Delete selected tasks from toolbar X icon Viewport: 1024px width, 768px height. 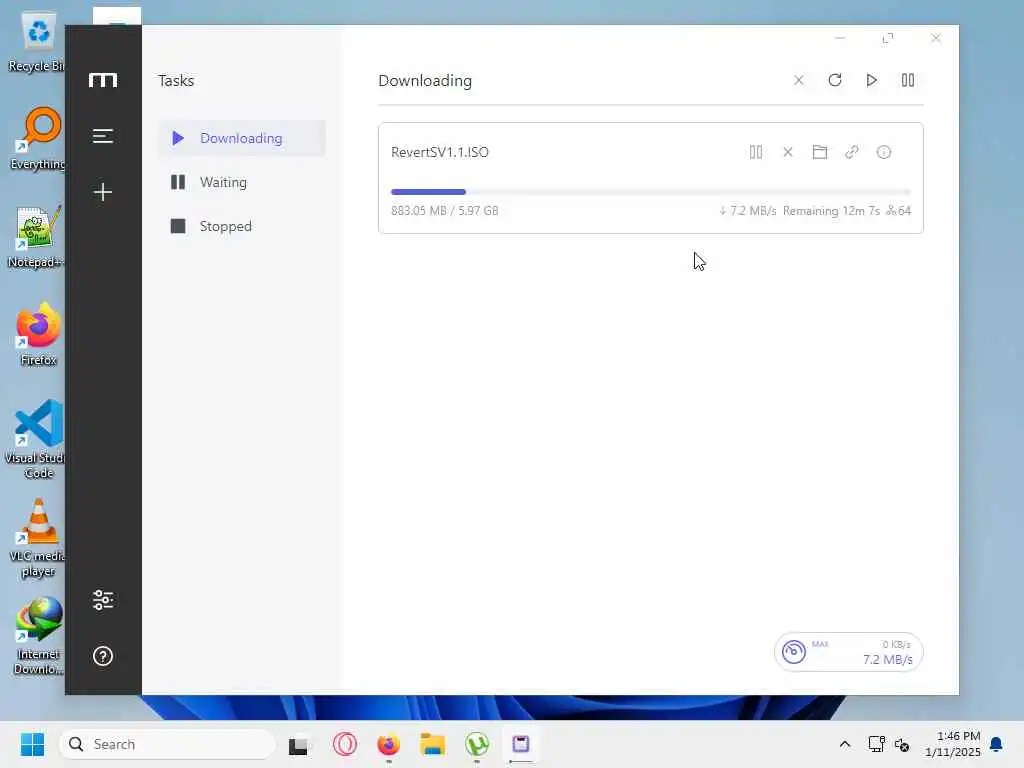tap(799, 80)
